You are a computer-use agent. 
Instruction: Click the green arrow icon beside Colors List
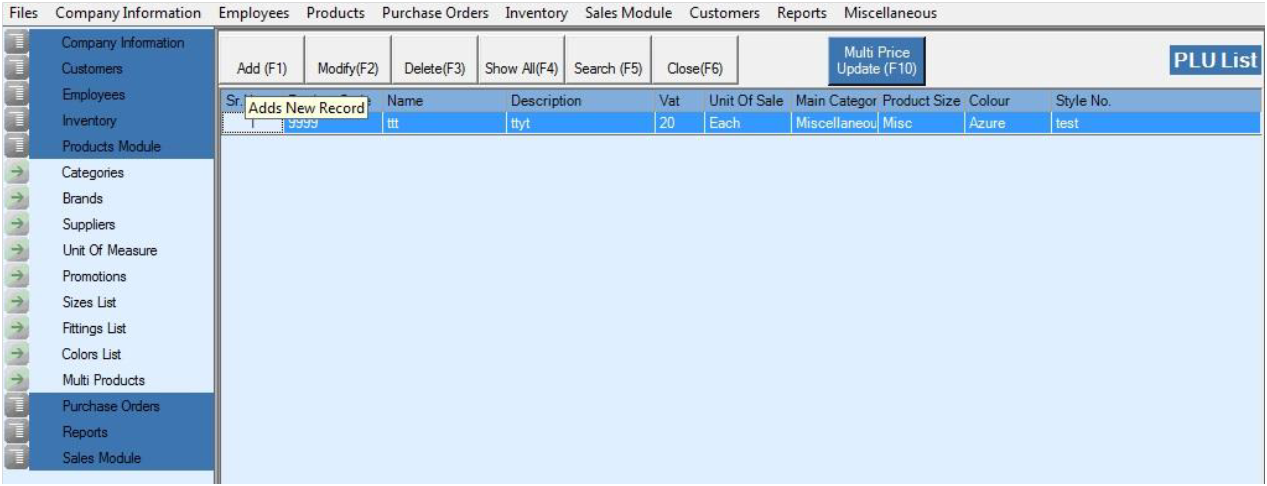[x=16, y=355]
